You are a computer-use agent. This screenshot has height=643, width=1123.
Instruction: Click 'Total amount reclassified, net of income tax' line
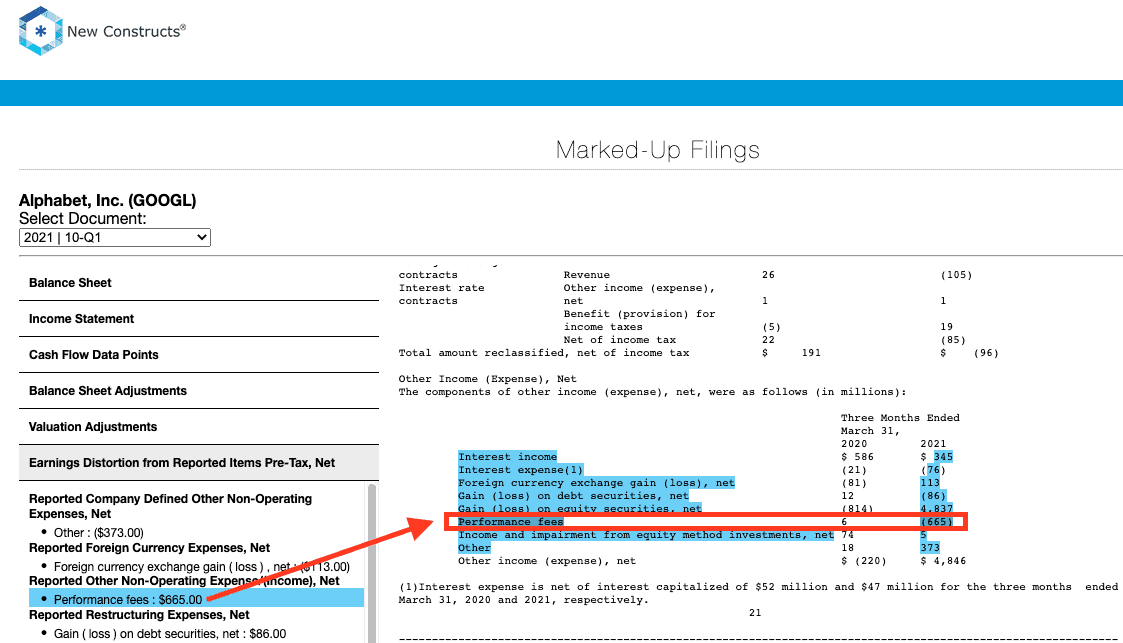544,353
